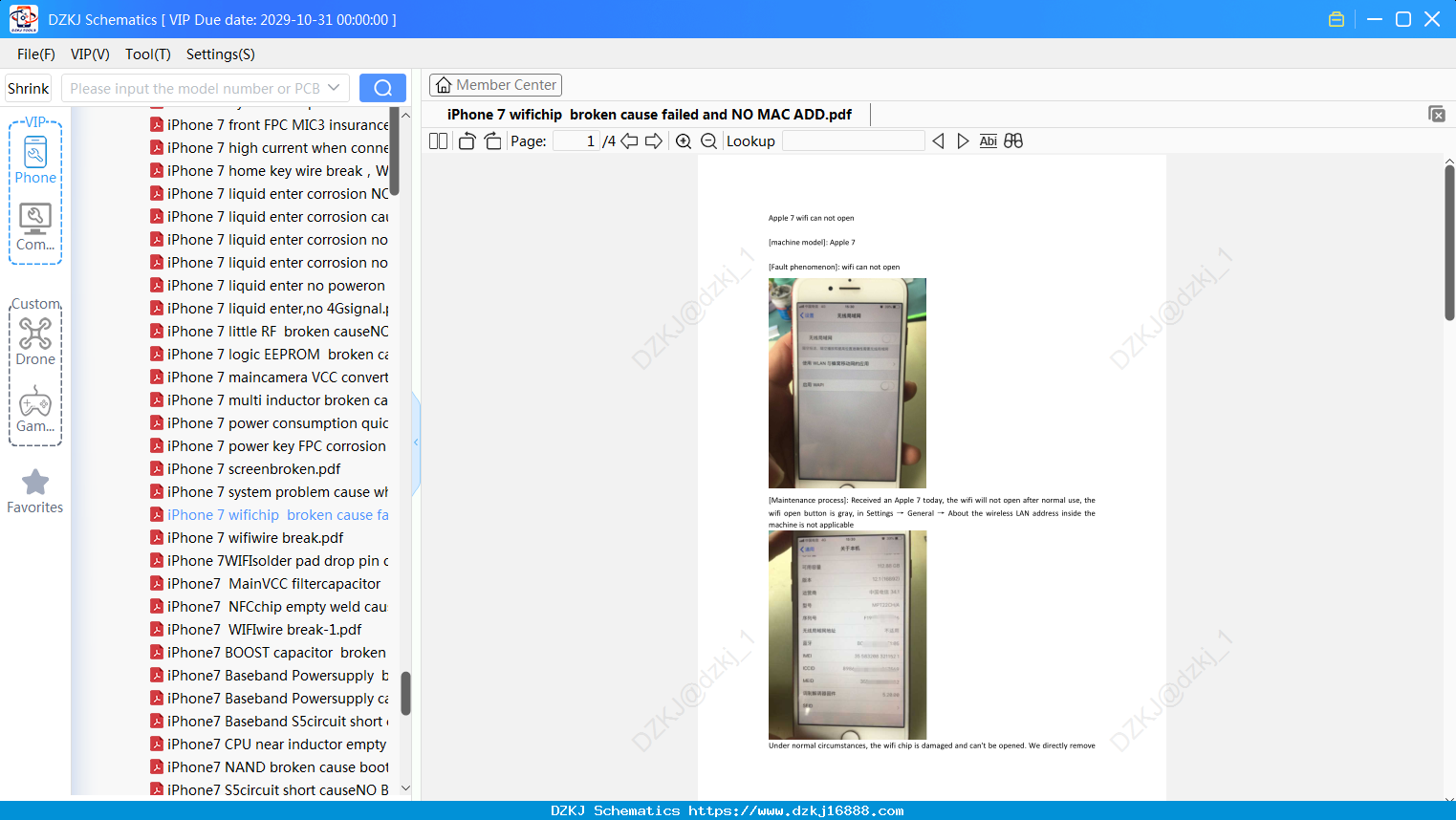Open iPhone 7 maincamera VCC convert file

270,378
